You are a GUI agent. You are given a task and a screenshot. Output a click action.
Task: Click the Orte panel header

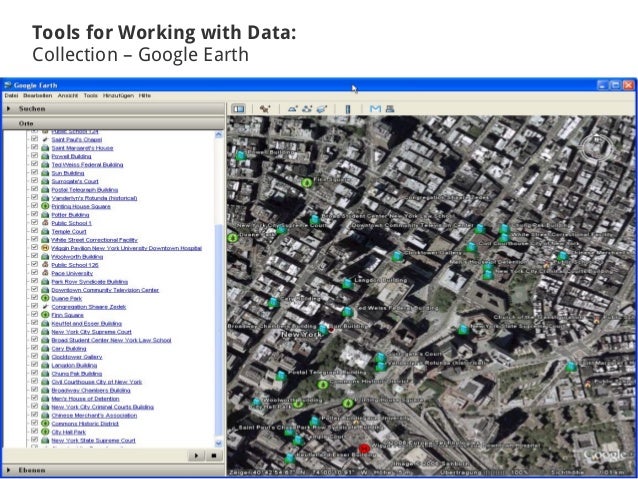point(113,123)
